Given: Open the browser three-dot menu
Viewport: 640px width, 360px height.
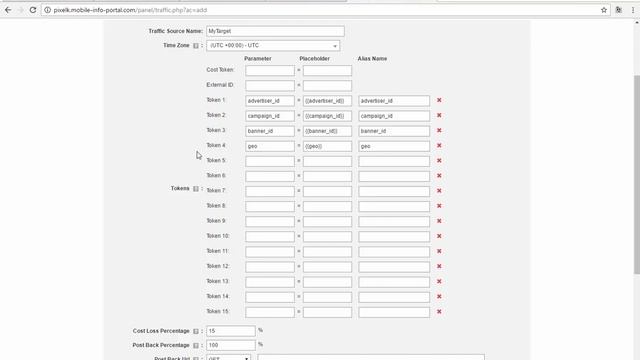Looking at the screenshot, I should [633, 10].
